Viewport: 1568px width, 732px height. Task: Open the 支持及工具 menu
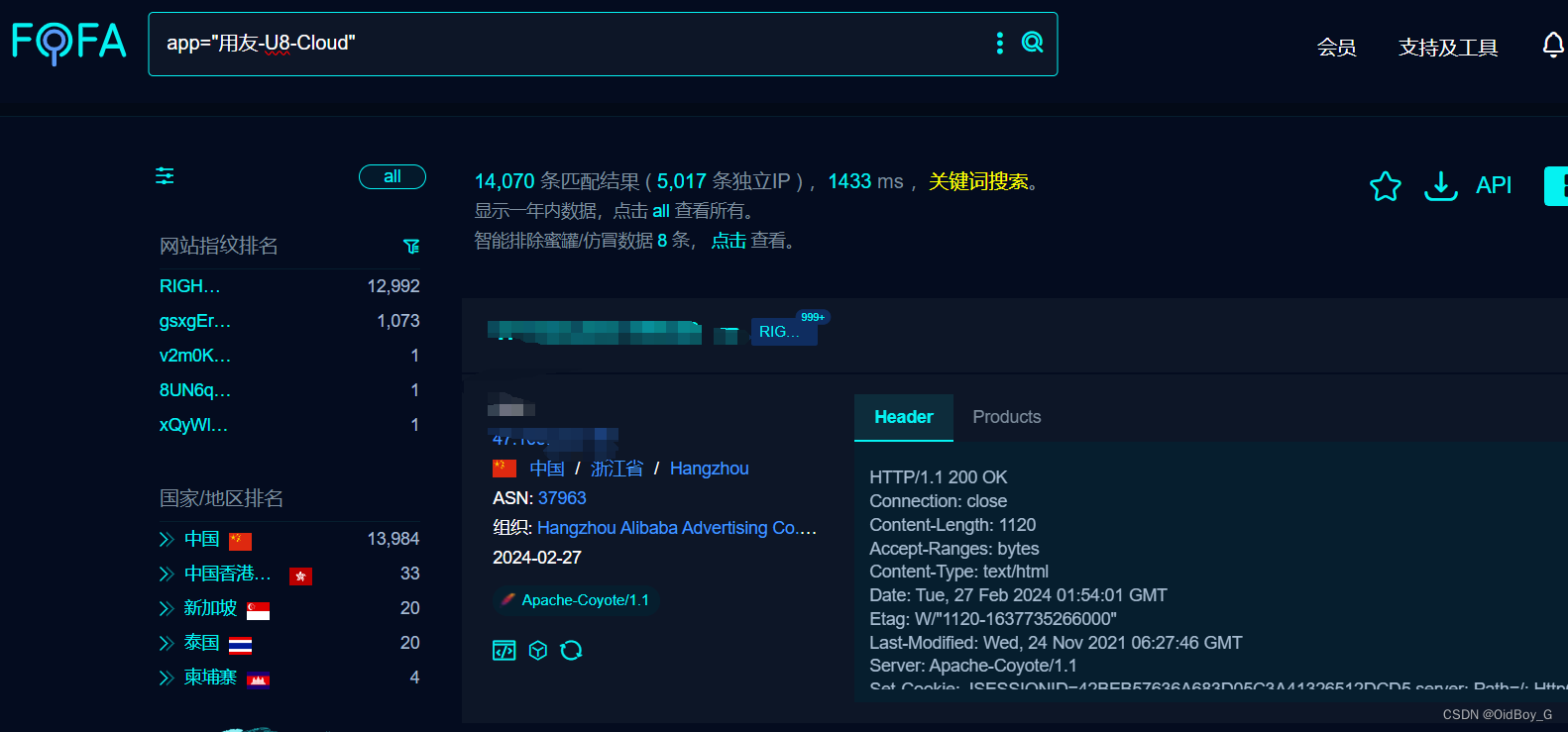1448,48
